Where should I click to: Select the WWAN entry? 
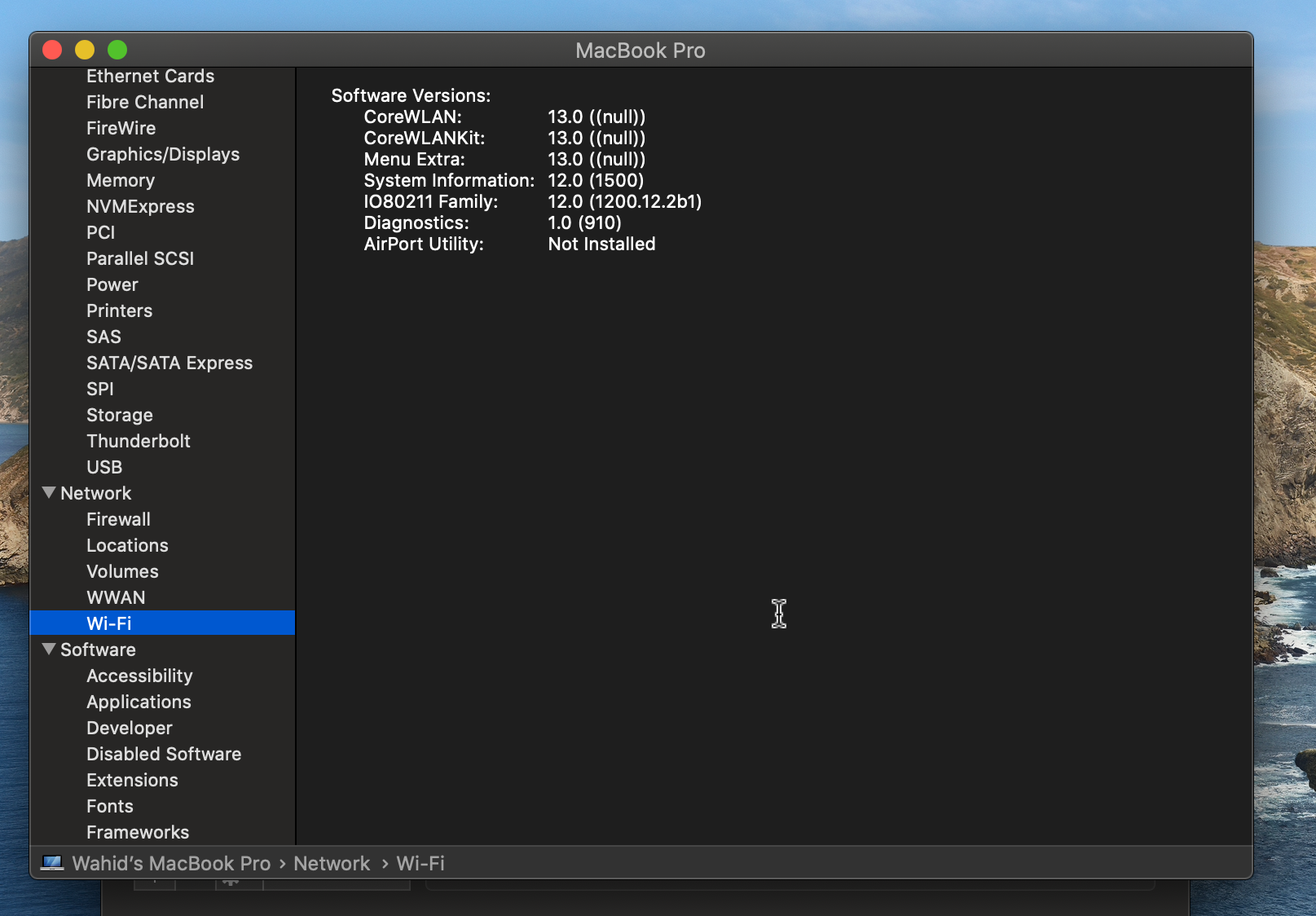coord(117,597)
